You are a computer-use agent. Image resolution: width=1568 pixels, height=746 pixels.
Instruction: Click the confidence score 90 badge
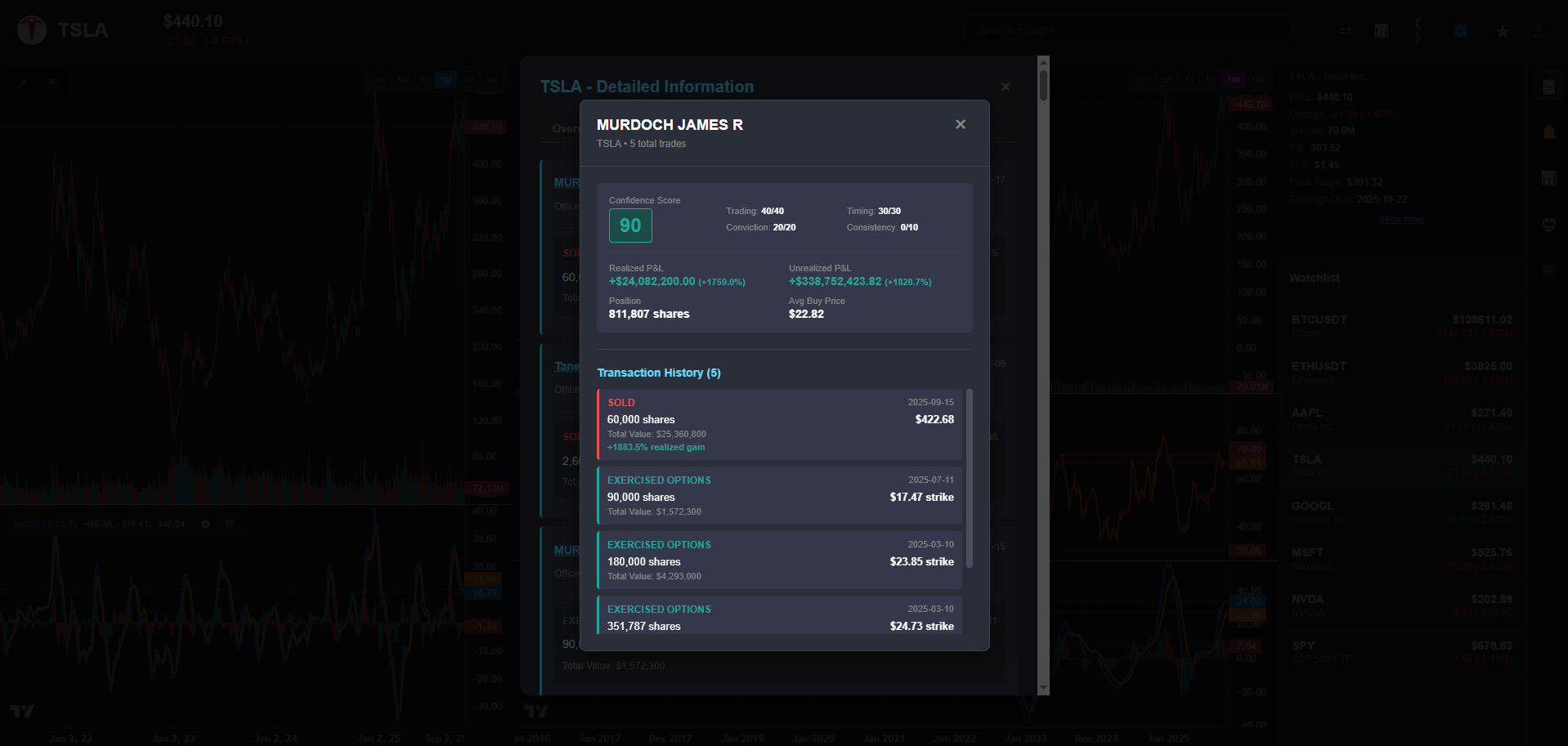(x=630, y=226)
